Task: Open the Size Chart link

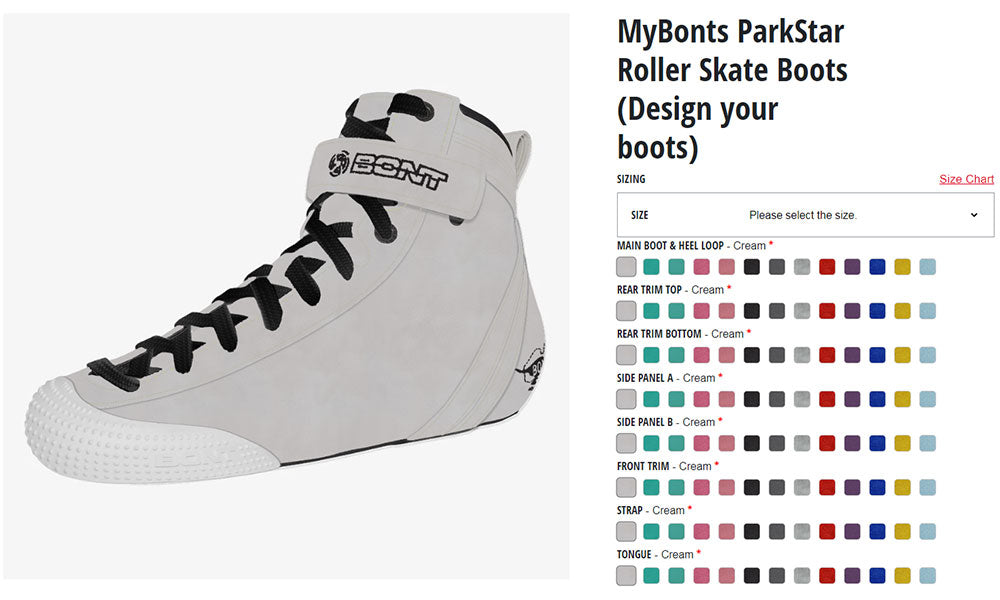Action: pos(966,179)
